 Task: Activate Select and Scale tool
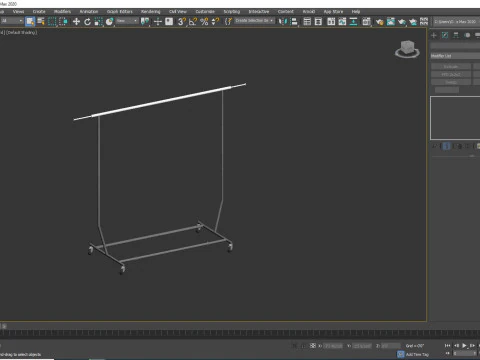pyautogui.click(x=98, y=22)
